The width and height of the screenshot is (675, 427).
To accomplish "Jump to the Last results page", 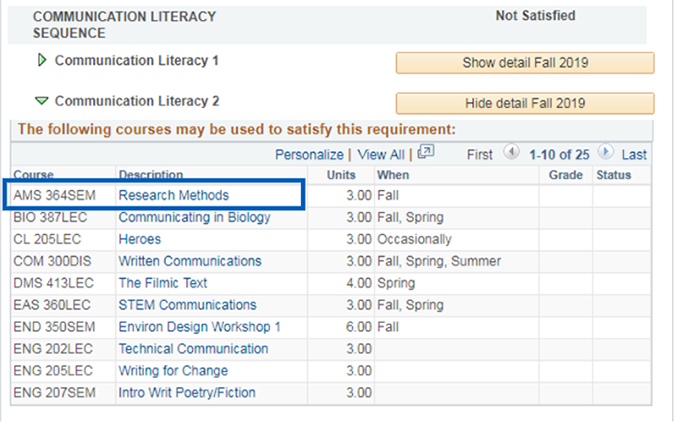I will (x=634, y=155).
